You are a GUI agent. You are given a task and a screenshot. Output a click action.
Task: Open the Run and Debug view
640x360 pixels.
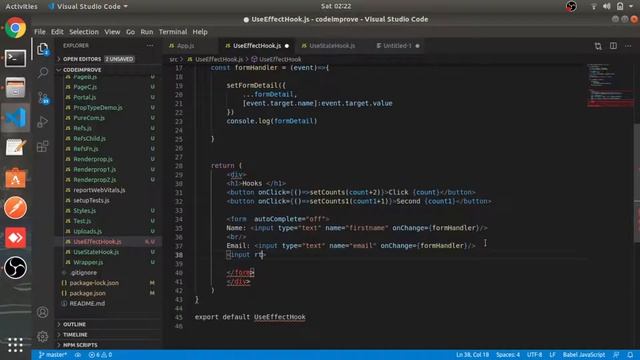42,122
